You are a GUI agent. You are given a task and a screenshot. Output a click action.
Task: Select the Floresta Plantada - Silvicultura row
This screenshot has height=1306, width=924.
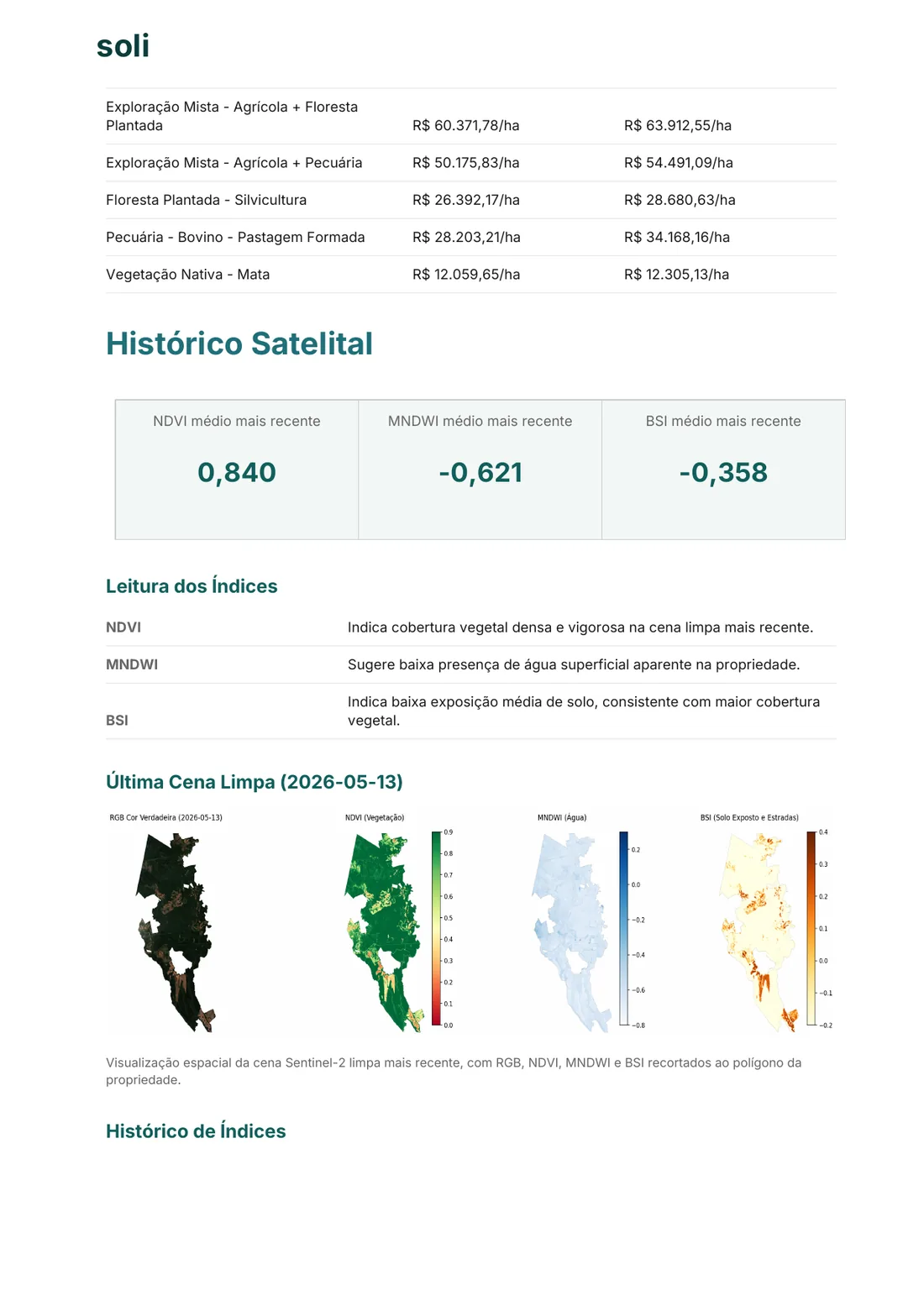[471, 200]
